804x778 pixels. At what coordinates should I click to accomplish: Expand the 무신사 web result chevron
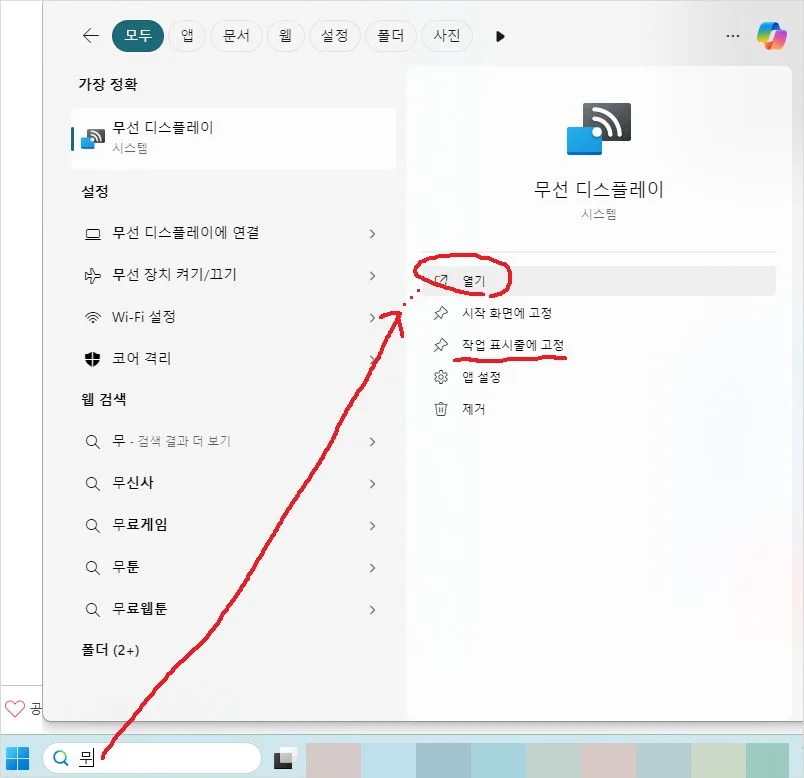click(372, 484)
